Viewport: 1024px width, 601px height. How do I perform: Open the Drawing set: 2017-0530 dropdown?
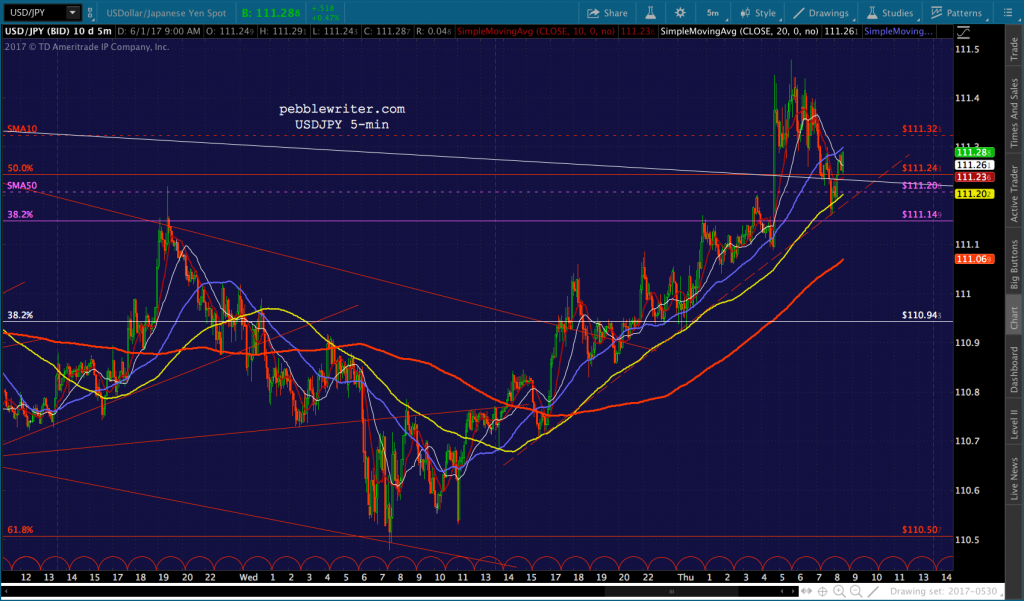[948, 591]
